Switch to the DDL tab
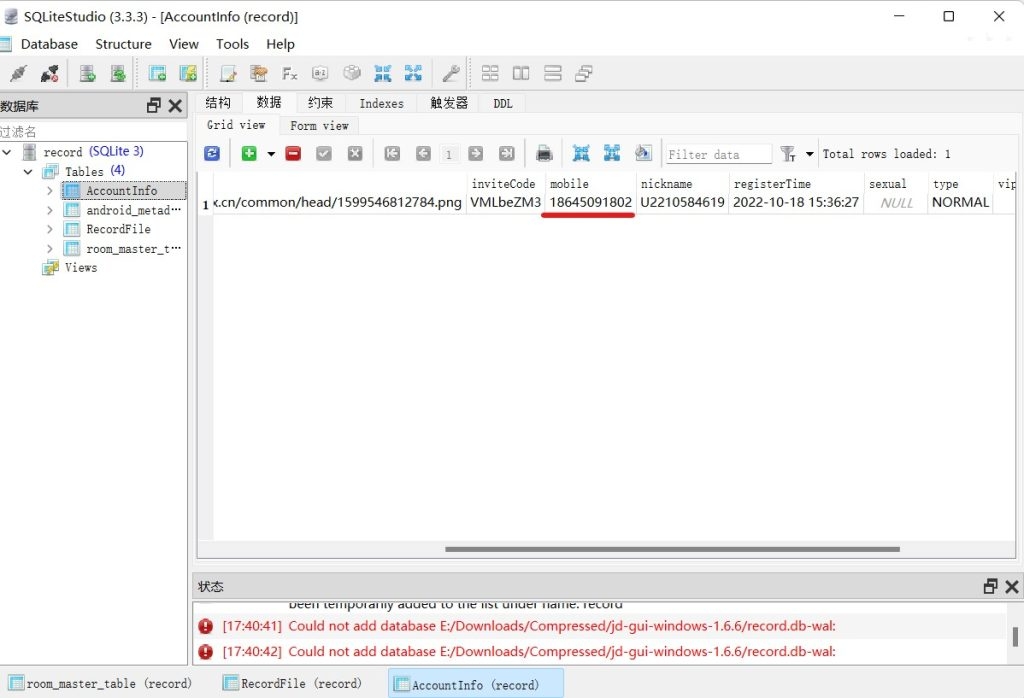The height and width of the screenshot is (698, 1024). click(x=502, y=103)
